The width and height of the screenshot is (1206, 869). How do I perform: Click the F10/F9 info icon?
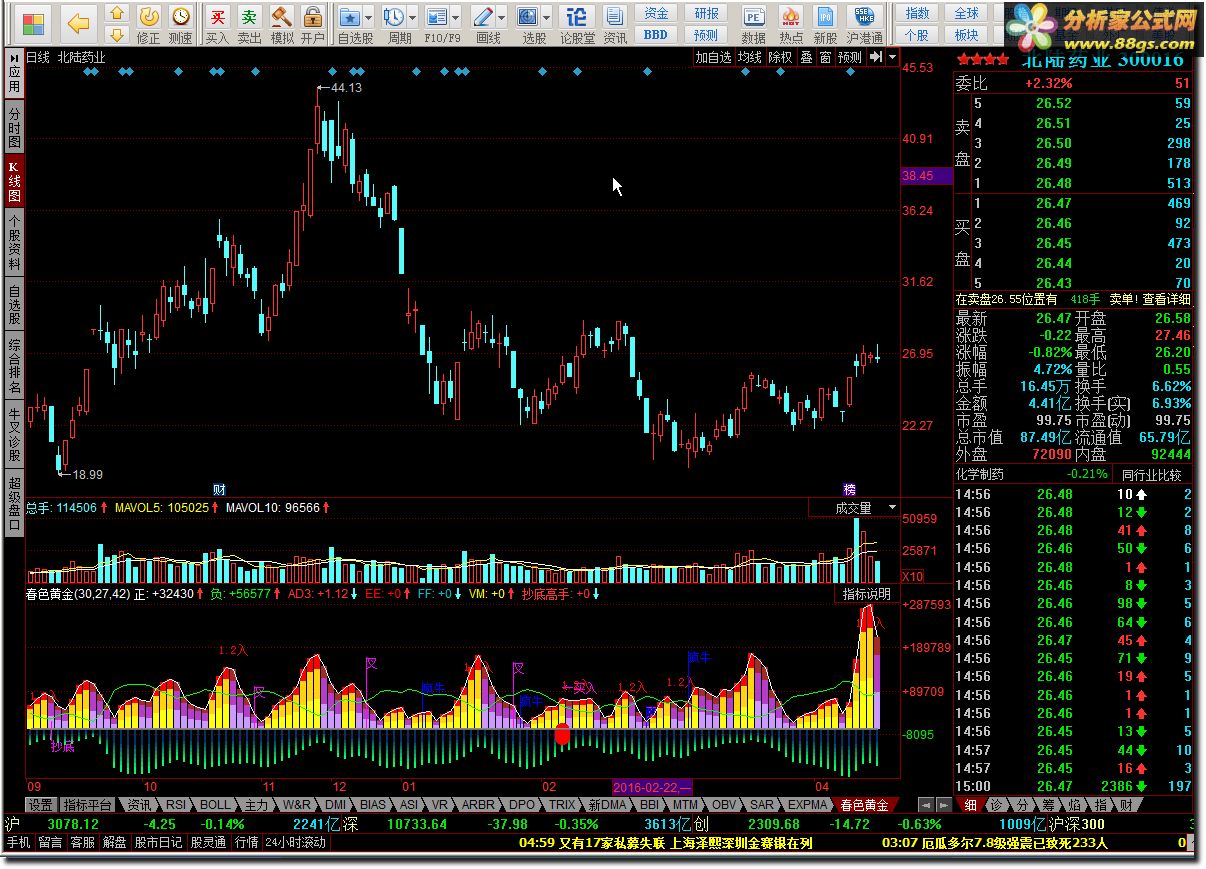[x=436, y=17]
